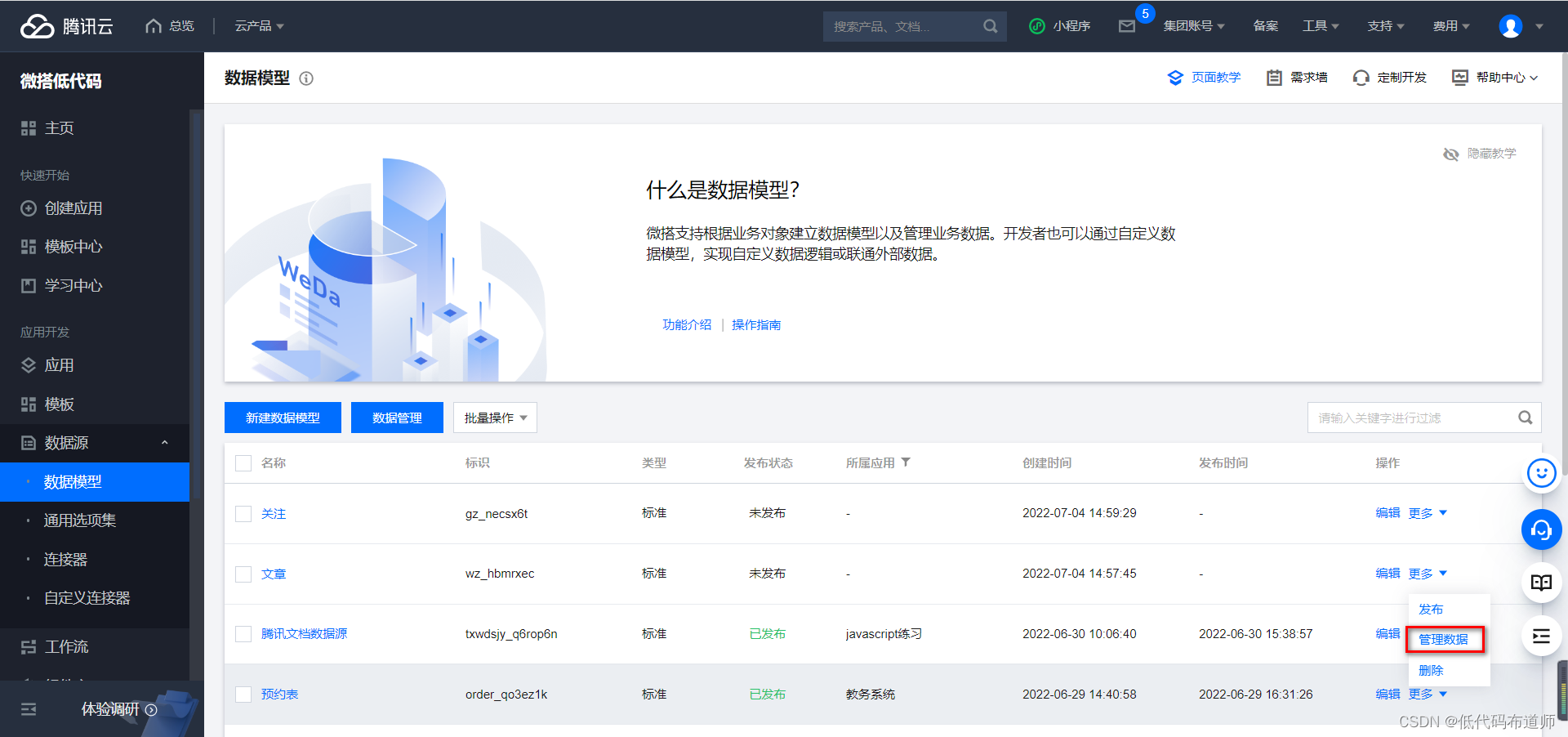Click the 隐藏教学 eye icon
The height and width of the screenshot is (737, 1568).
click(x=1450, y=154)
